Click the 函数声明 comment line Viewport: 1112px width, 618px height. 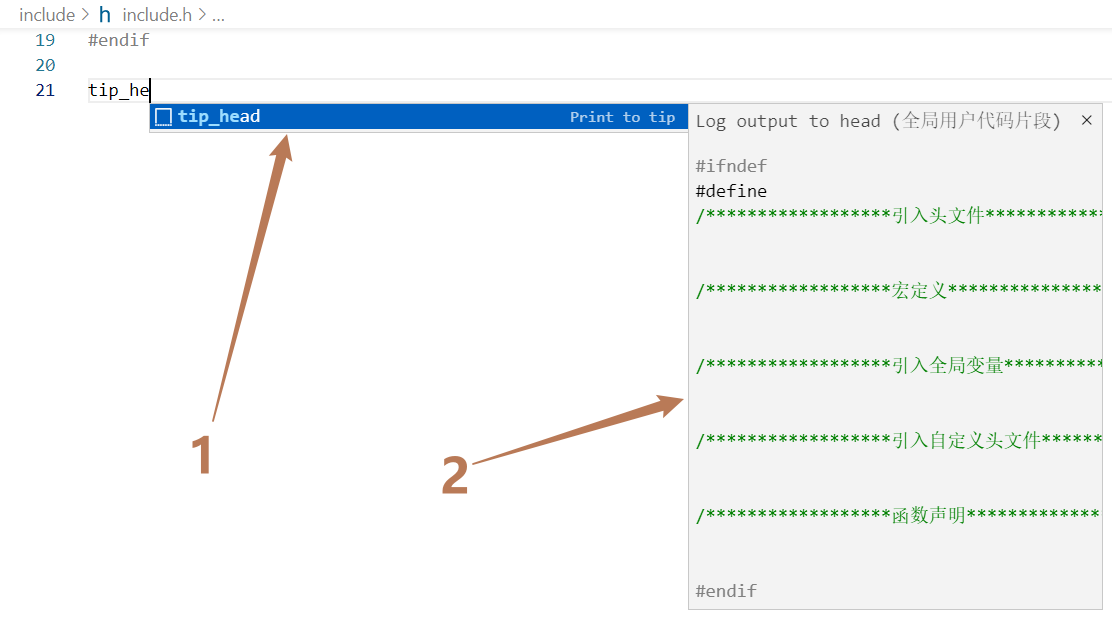click(898, 516)
